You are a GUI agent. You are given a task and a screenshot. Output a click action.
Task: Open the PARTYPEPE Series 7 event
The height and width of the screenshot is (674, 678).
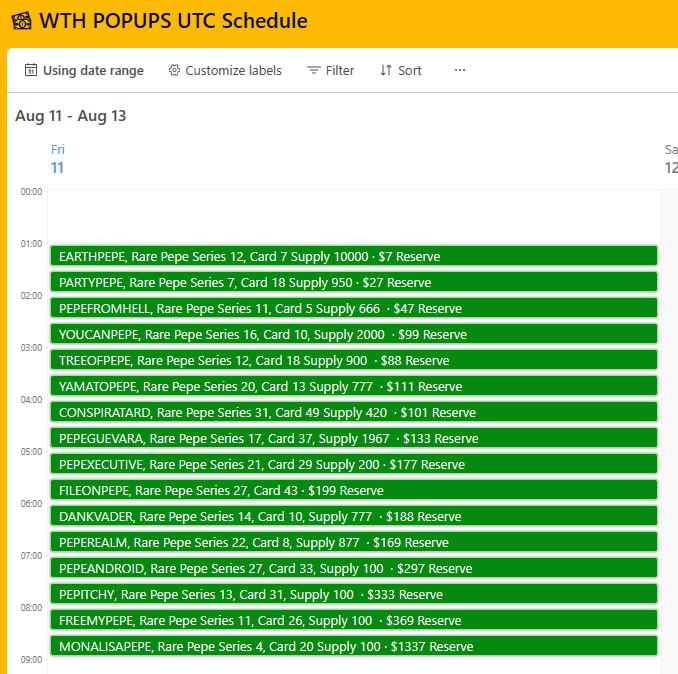(354, 282)
